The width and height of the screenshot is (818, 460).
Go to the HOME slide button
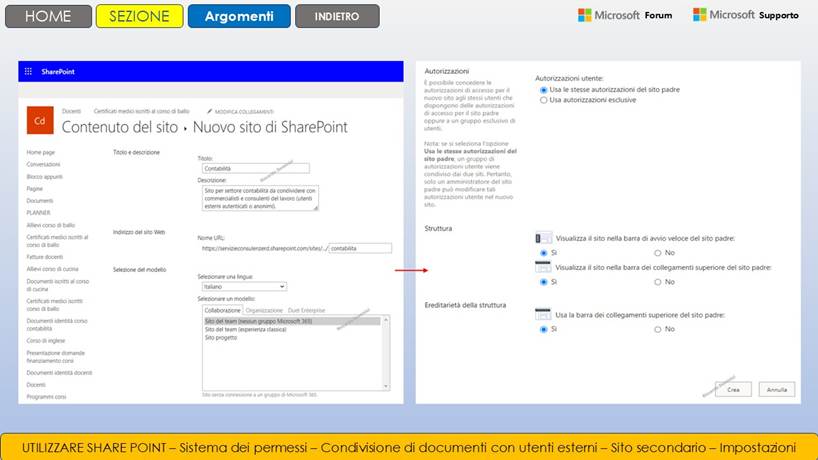pos(48,16)
